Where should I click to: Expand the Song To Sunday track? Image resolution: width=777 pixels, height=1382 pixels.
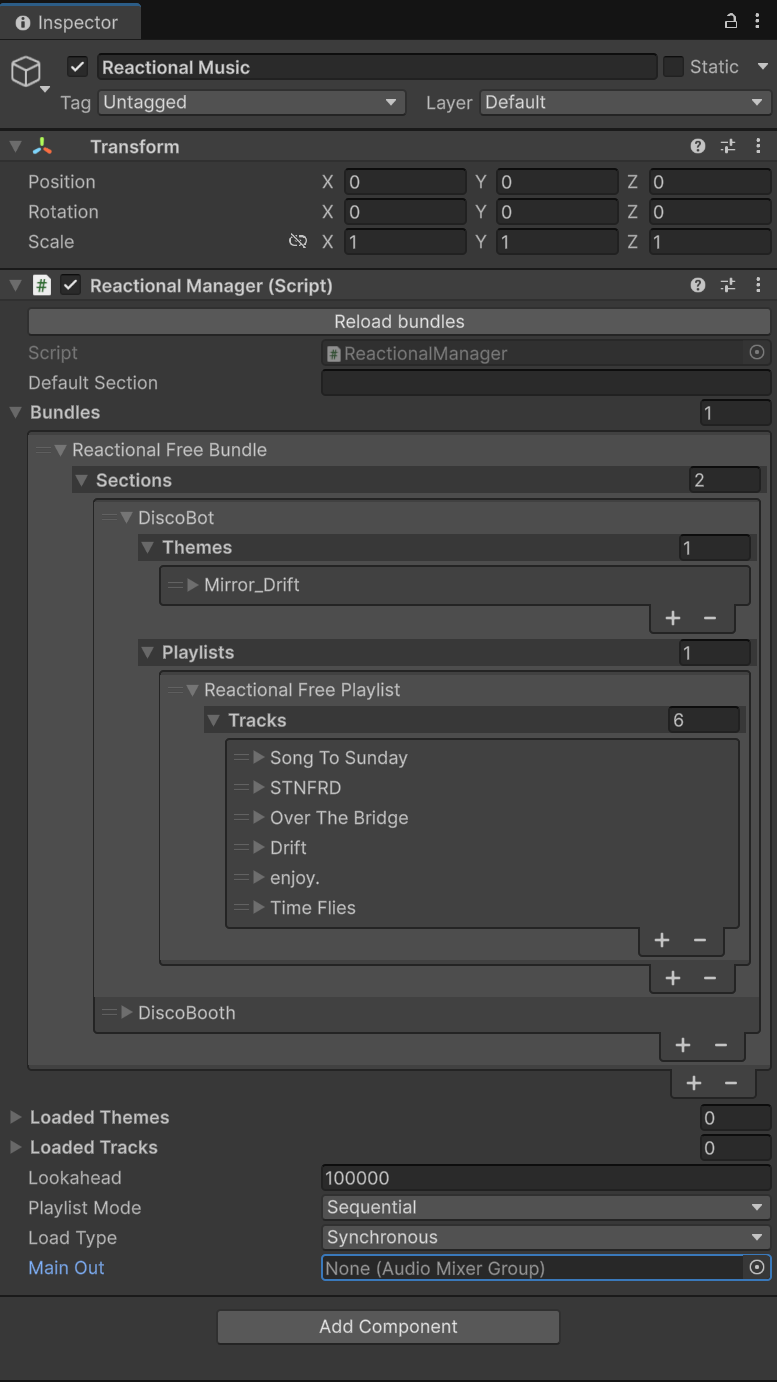pos(259,757)
